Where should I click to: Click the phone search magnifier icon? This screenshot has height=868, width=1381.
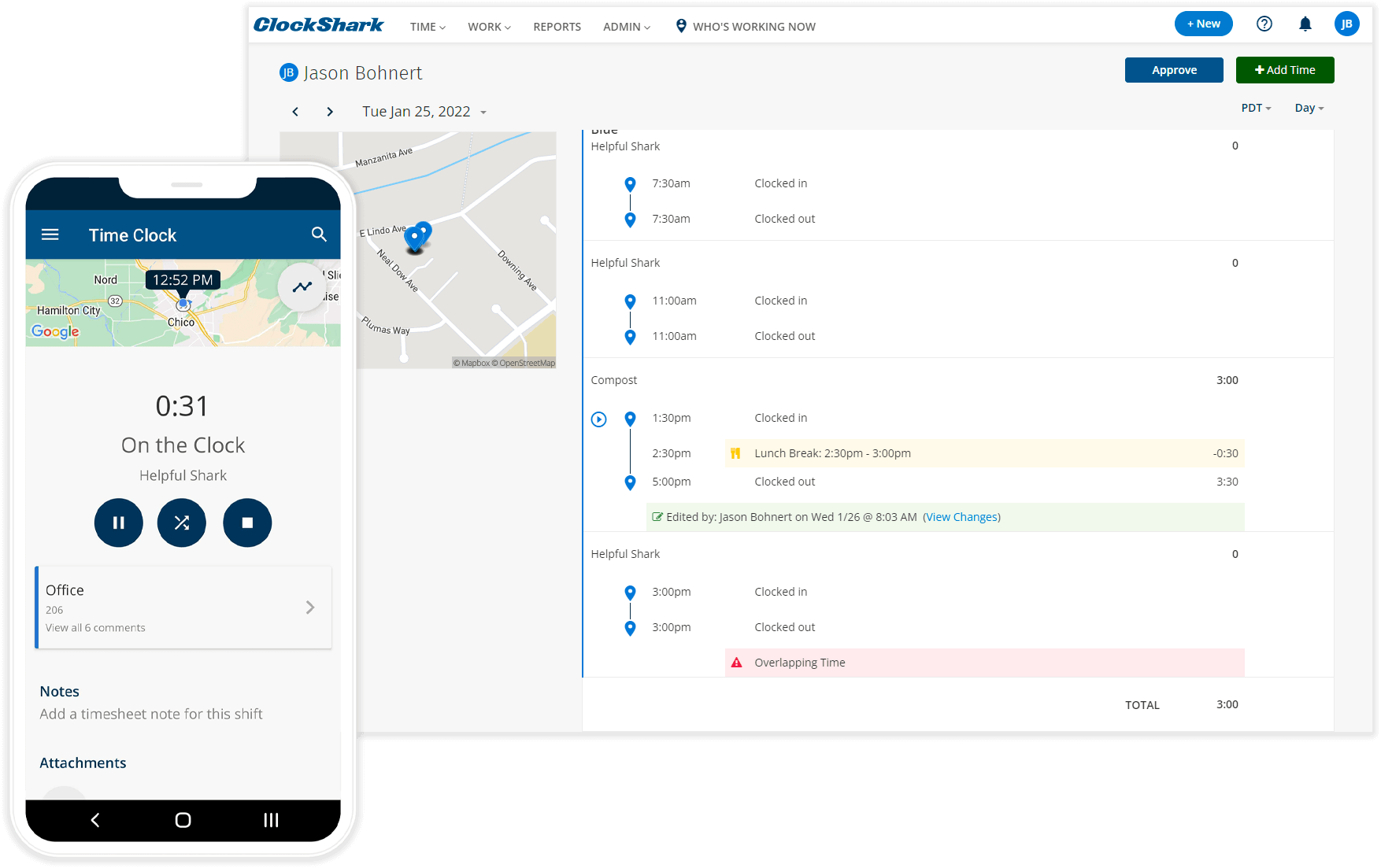pos(319,235)
